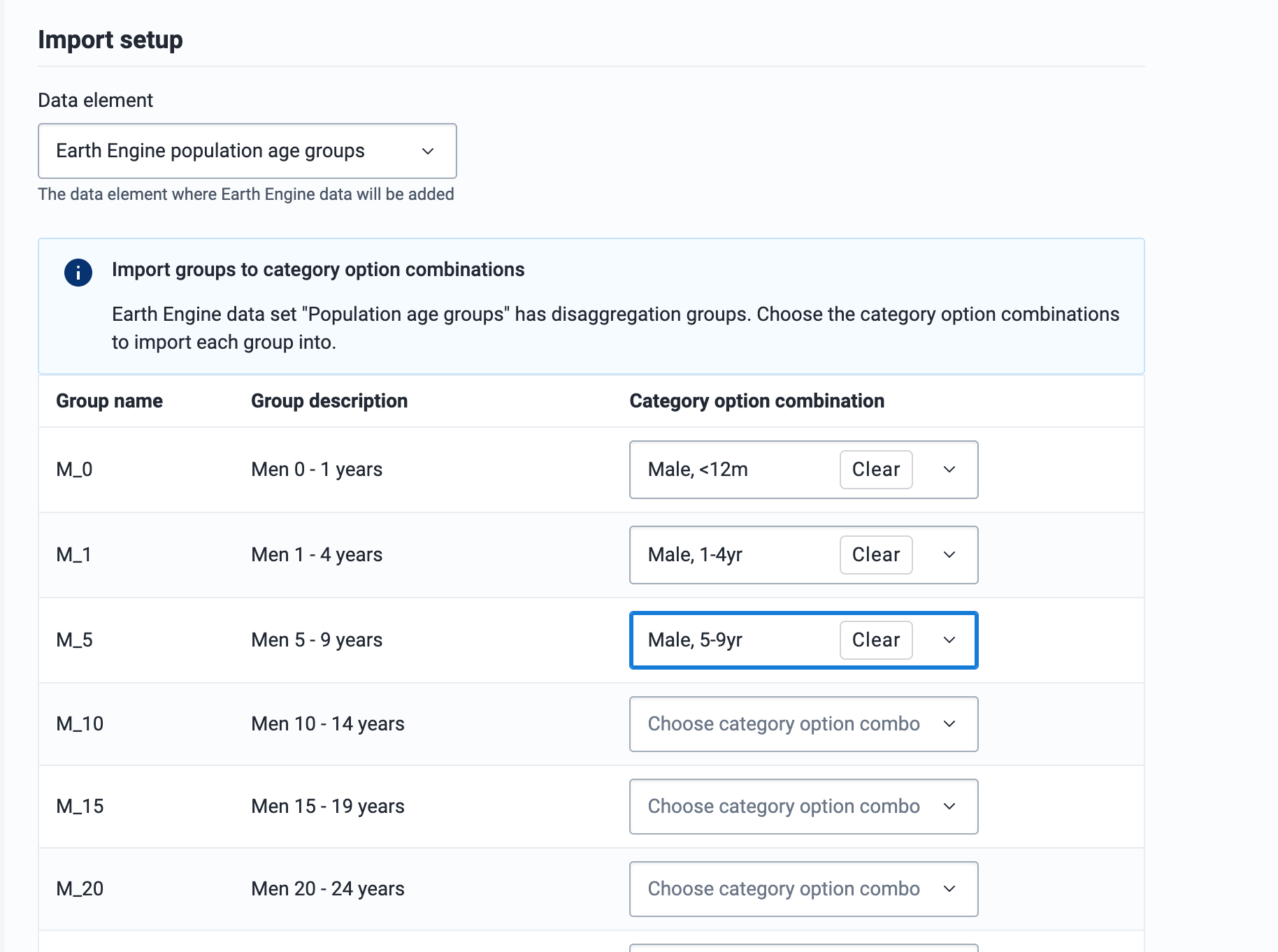
Task: Clear the Male, <12m selection
Action: click(875, 470)
